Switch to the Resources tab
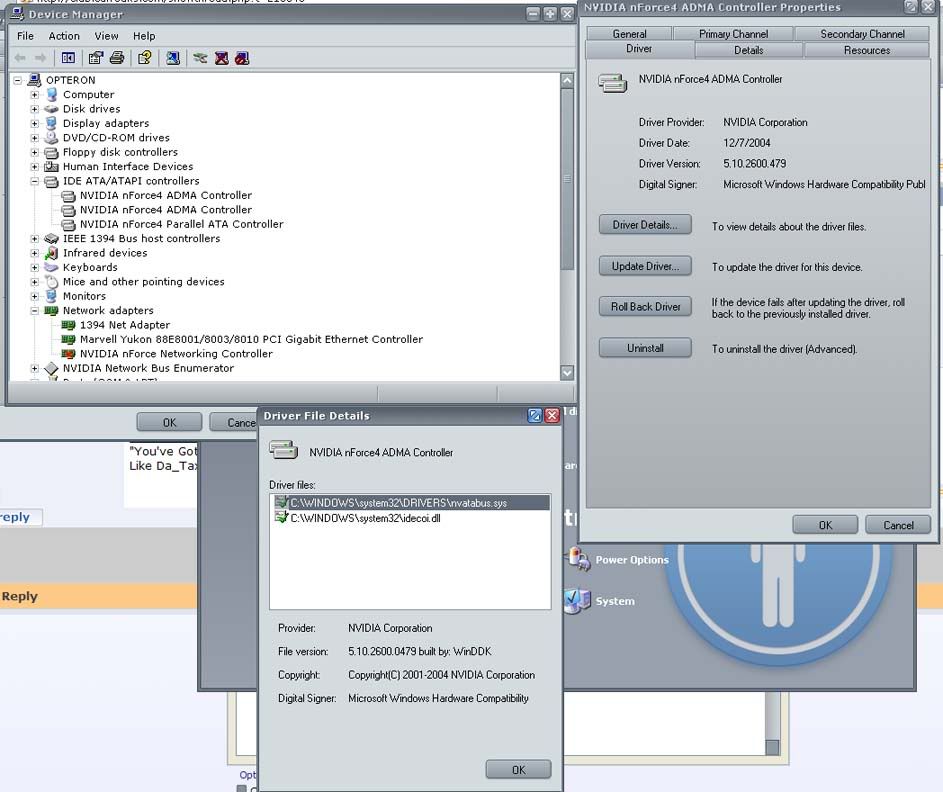 867,50
